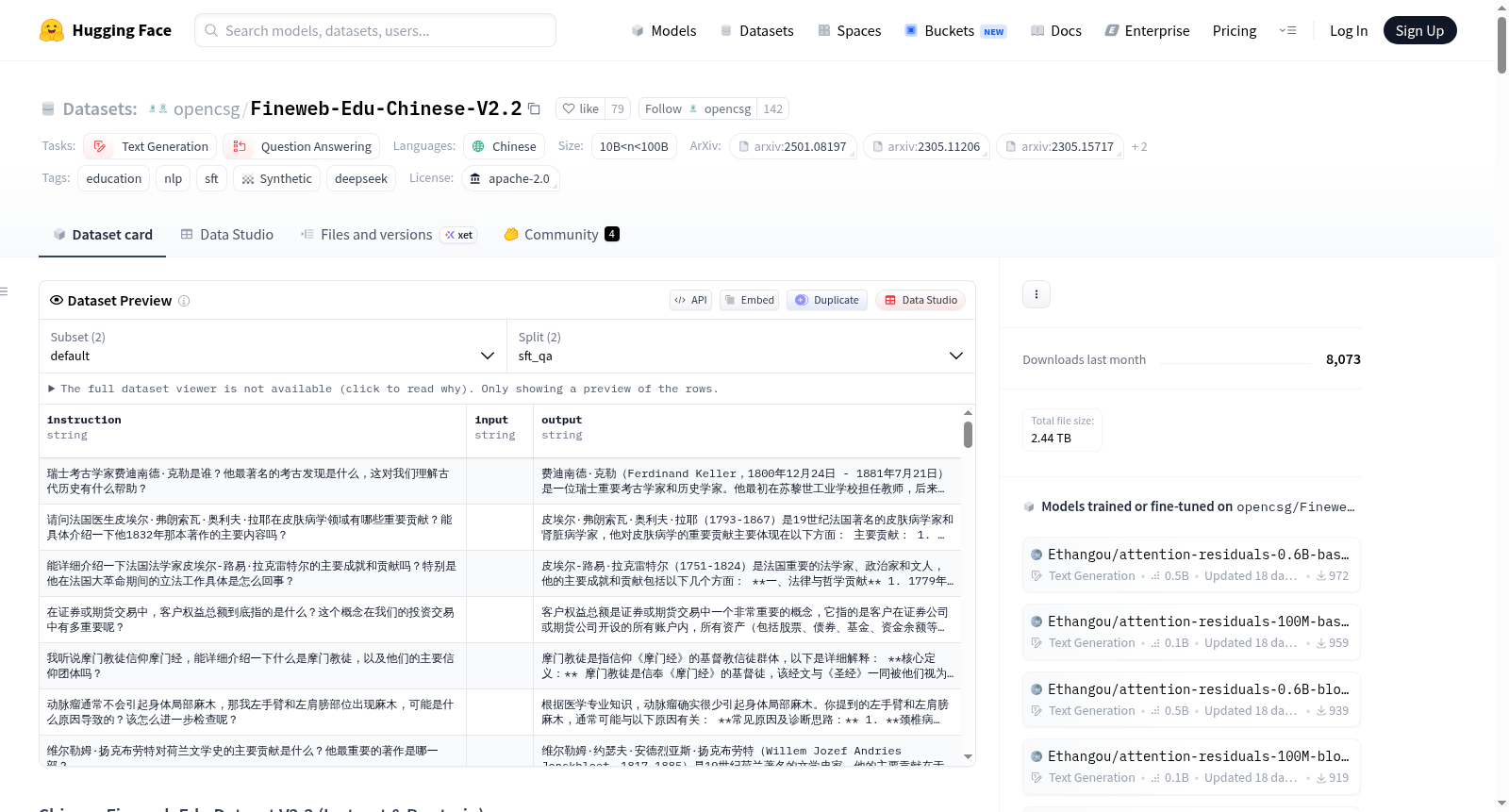Click the nlp tag
The height and width of the screenshot is (812, 1509).
[x=174, y=178]
